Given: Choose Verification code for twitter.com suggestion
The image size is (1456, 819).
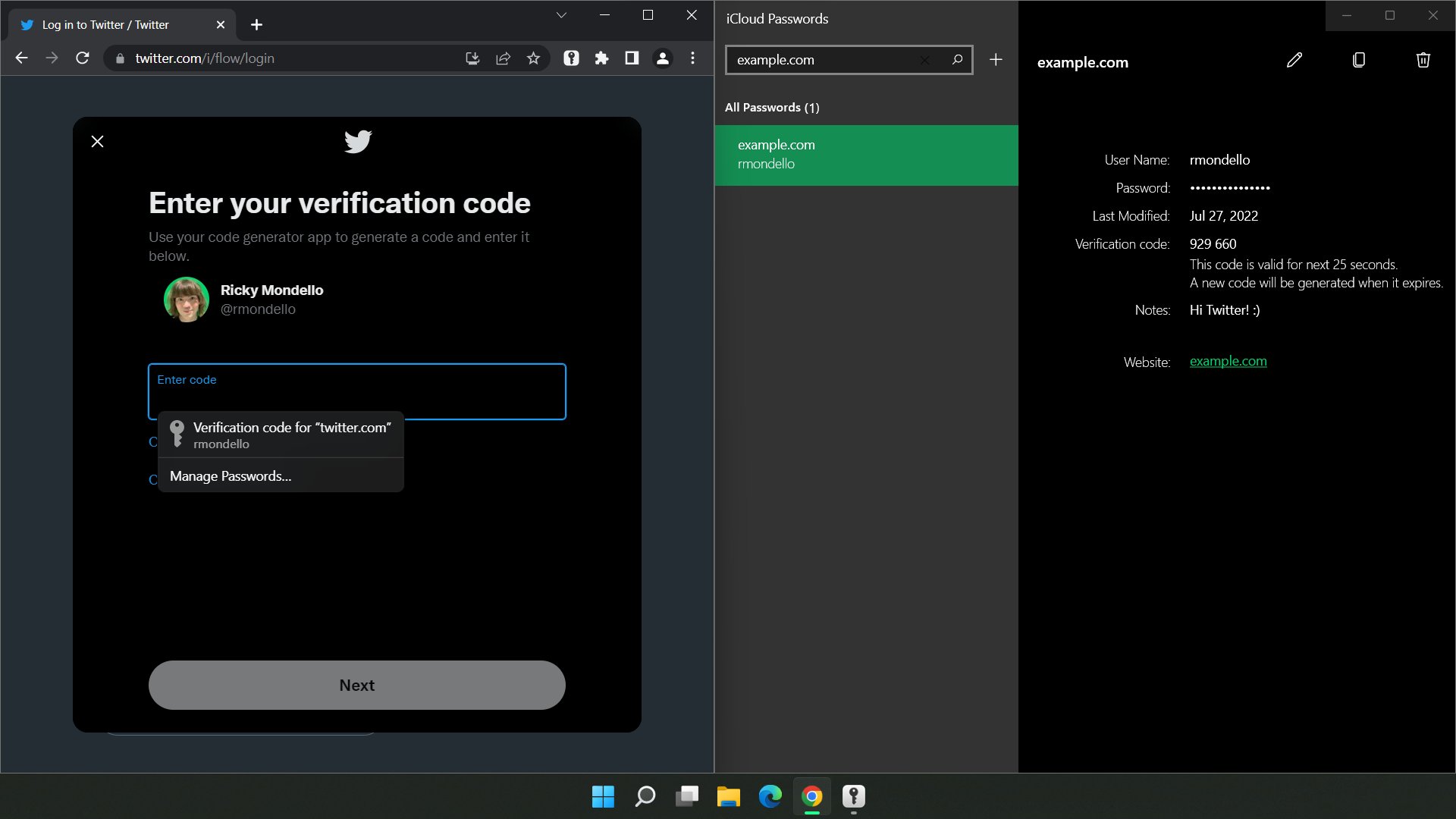Looking at the screenshot, I should pyautogui.click(x=281, y=435).
